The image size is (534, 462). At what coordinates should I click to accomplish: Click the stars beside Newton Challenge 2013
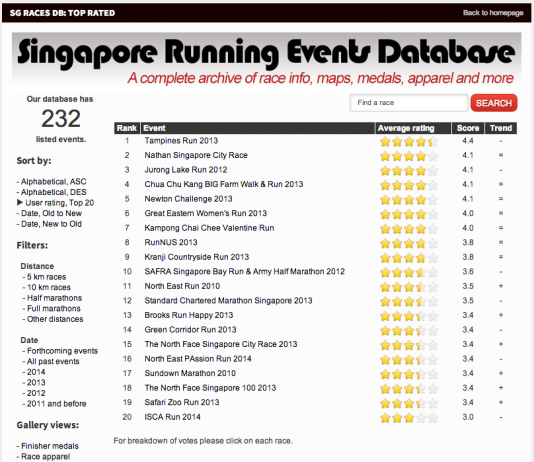coord(409,200)
